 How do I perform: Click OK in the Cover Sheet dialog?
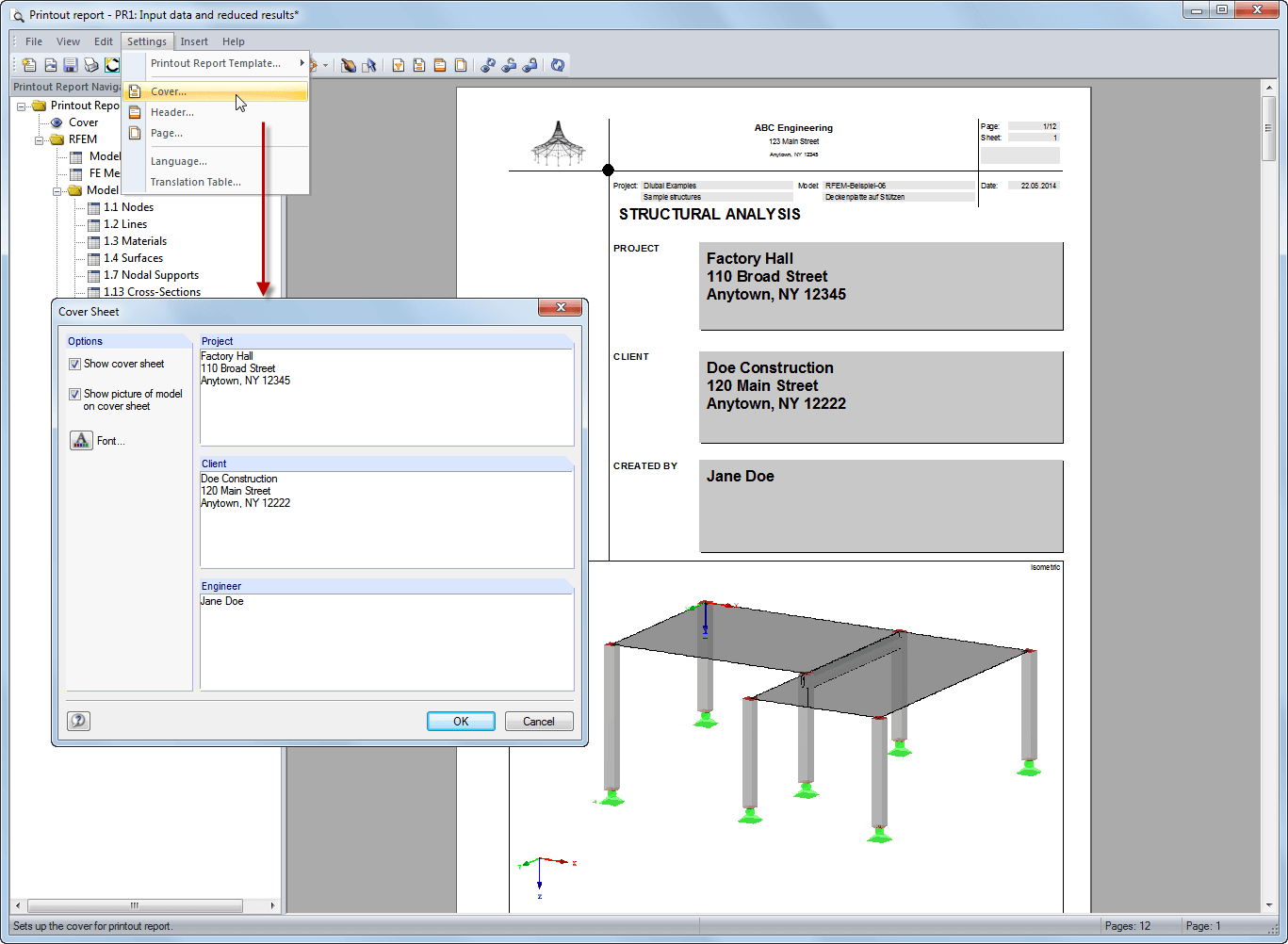tap(461, 721)
